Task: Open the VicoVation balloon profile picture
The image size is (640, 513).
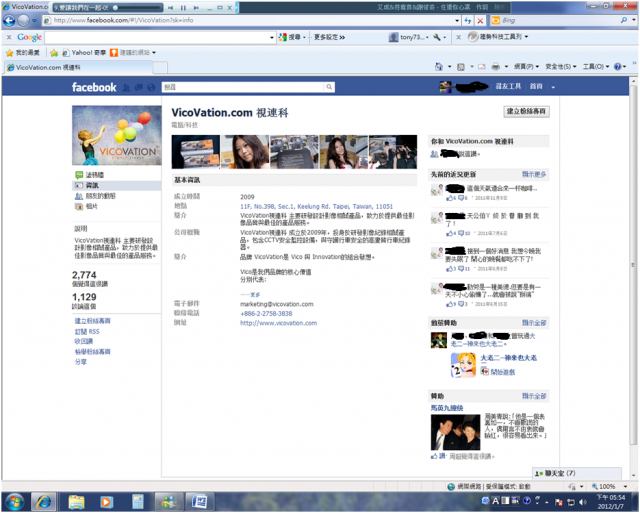Action: [x=117, y=135]
